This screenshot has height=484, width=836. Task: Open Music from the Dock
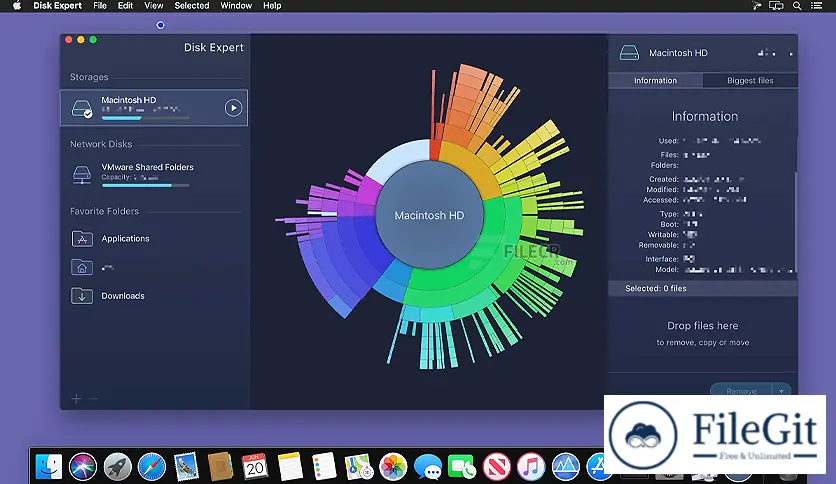(x=531, y=467)
